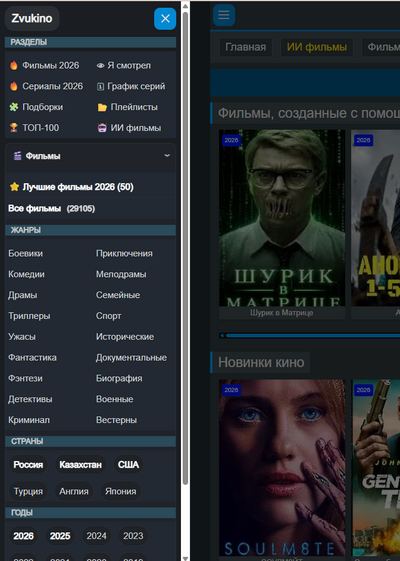Click the flame icon beside Сериалы 2026

point(14,86)
